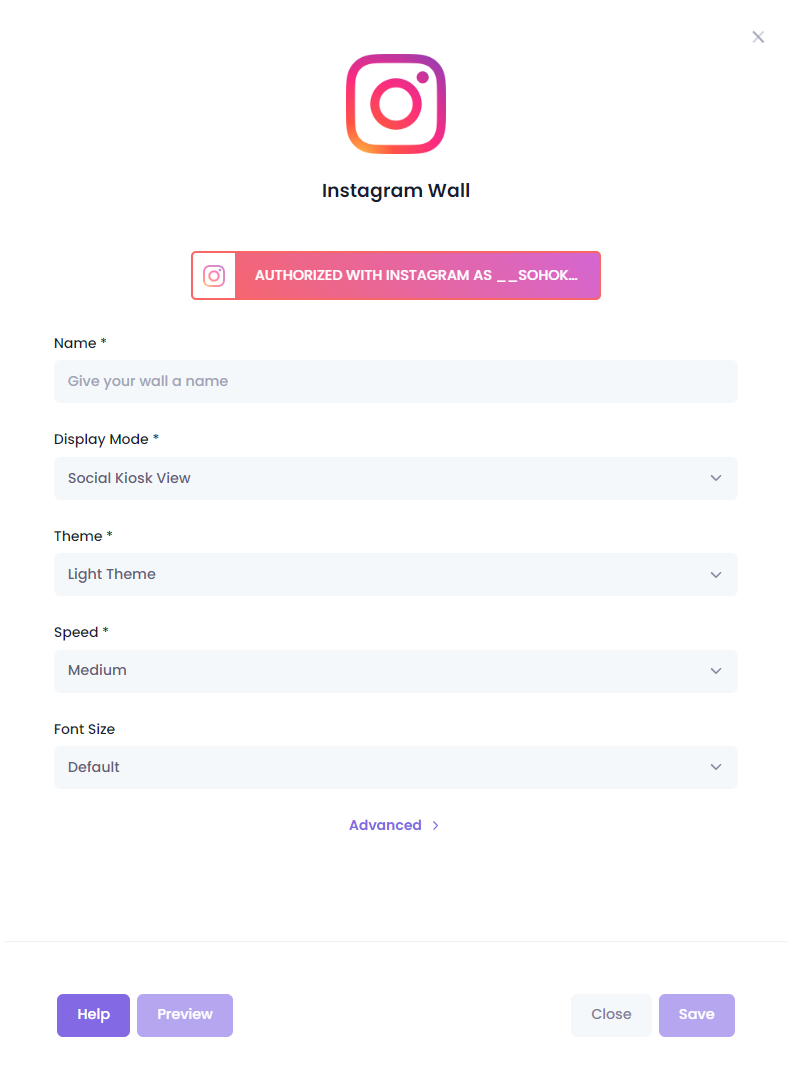Viewport: 793px width, 1092px height.
Task: Open the Default font size dropdown
Action: 395,767
